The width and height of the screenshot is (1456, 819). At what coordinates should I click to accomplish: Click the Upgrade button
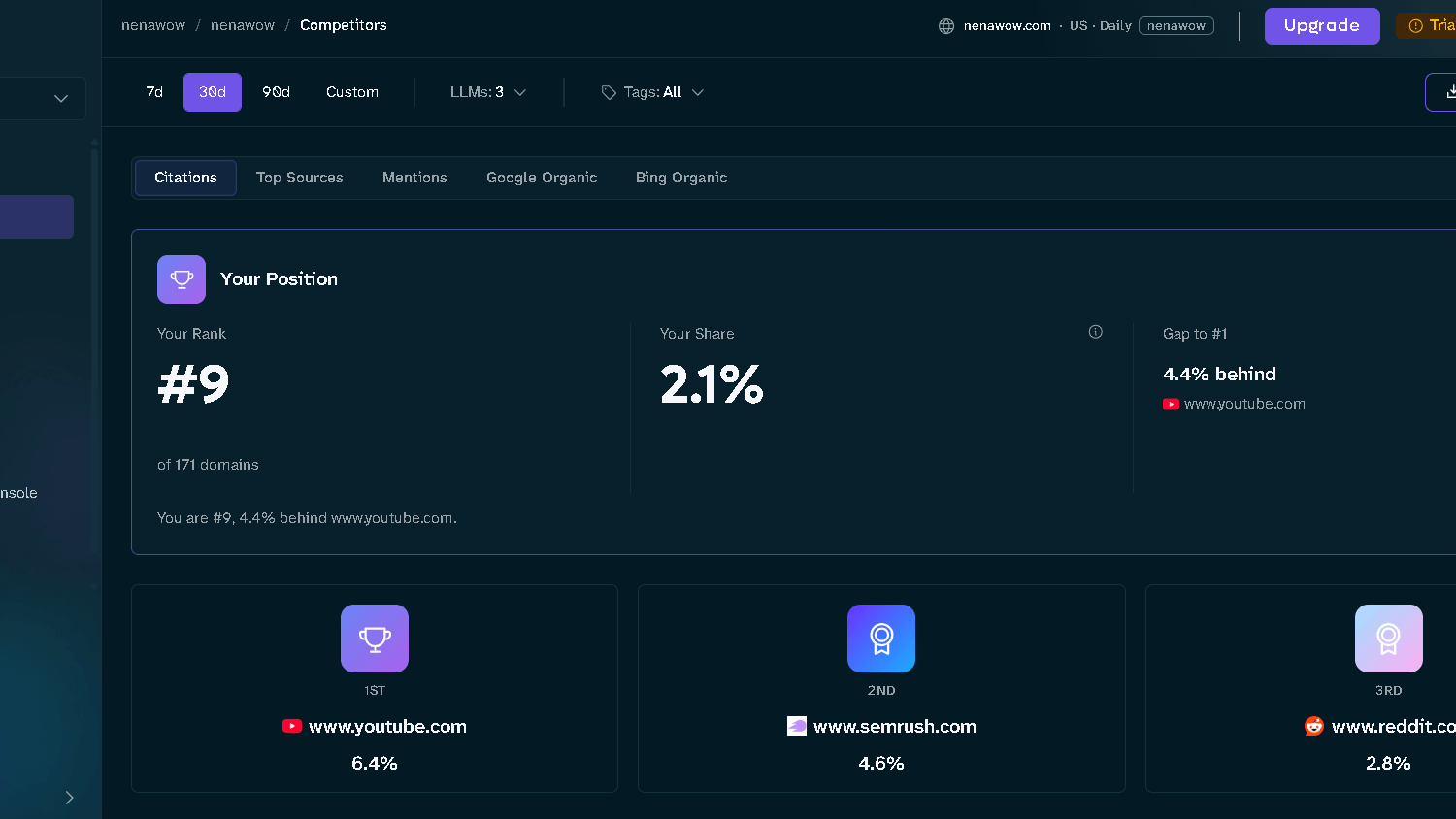coord(1322,26)
